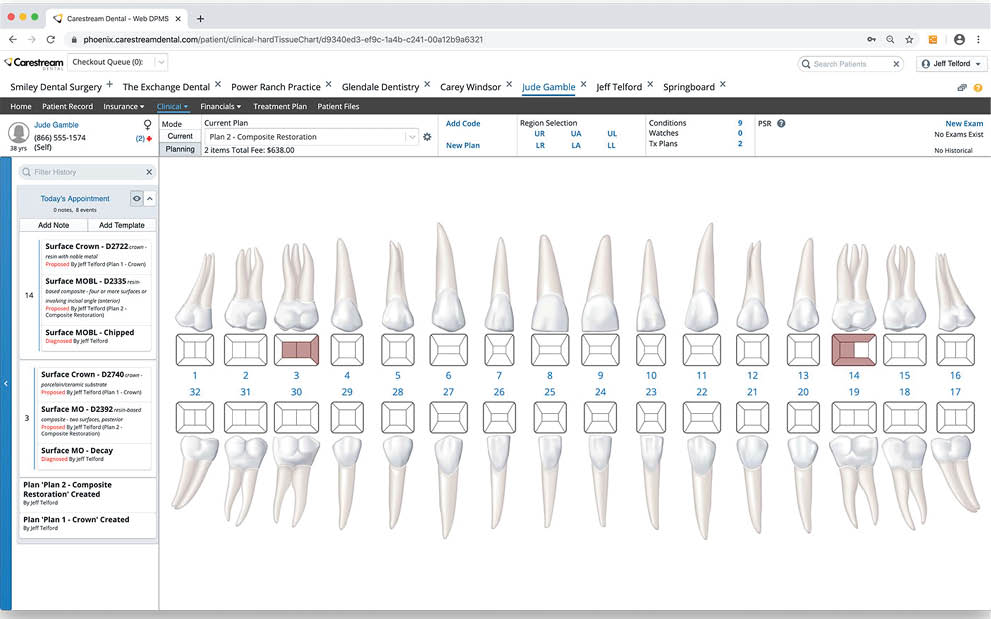Open plan settings gear icon
Image resolution: width=991 pixels, height=619 pixels.
427,137
